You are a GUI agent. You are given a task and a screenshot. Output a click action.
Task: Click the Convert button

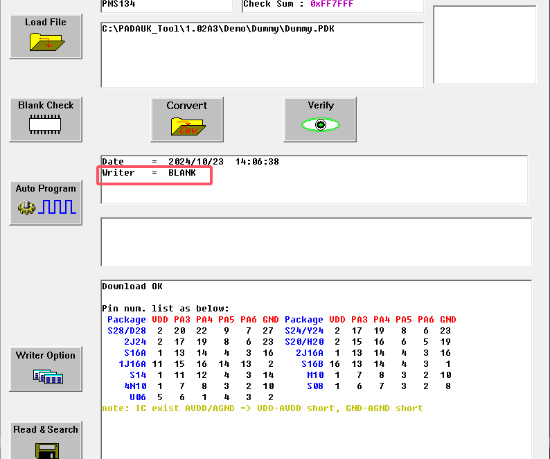click(x=187, y=120)
